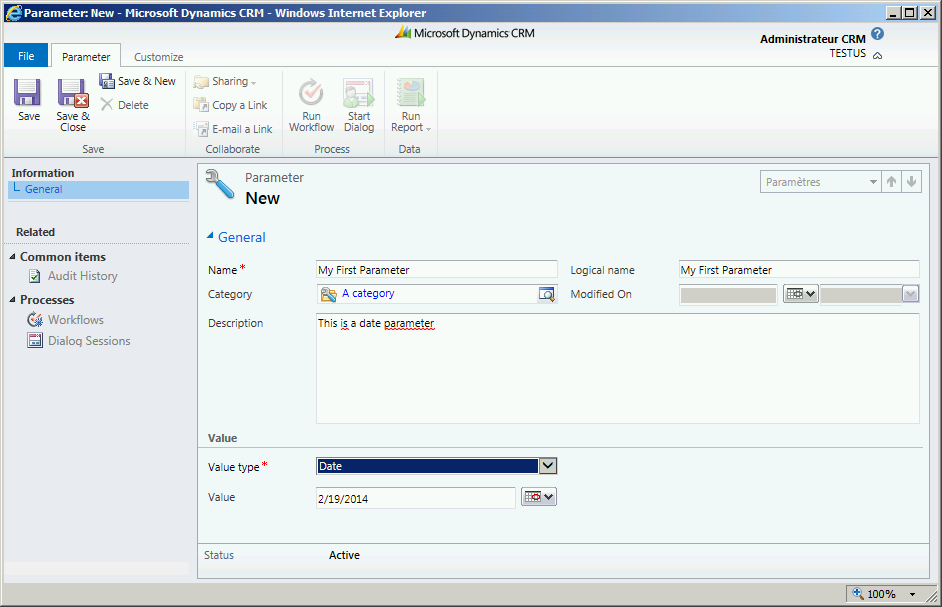This screenshot has width=942, height=607.
Task: Click the Category lookup search icon
Action: pos(546,294)
